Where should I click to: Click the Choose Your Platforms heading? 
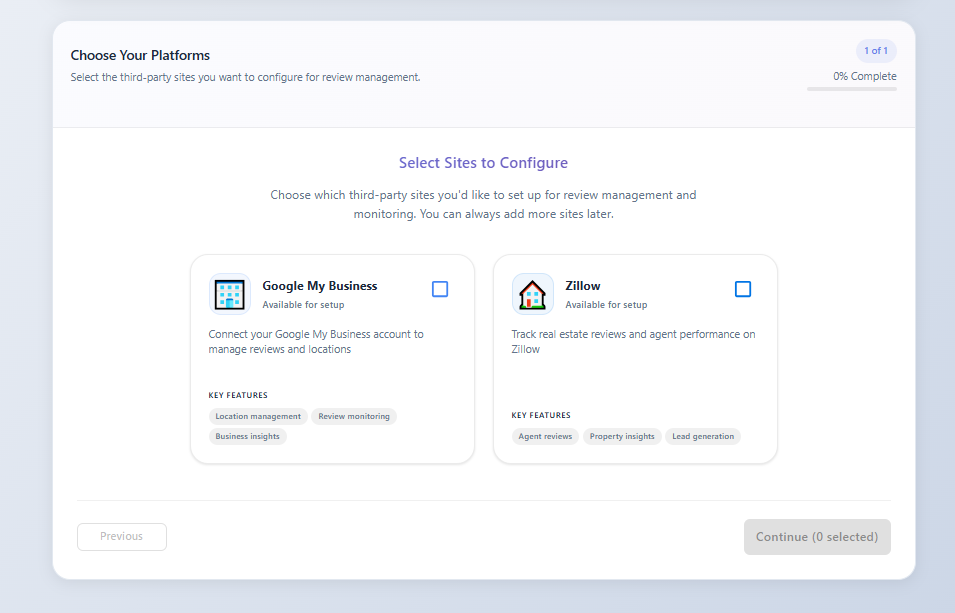pos(140,55)
